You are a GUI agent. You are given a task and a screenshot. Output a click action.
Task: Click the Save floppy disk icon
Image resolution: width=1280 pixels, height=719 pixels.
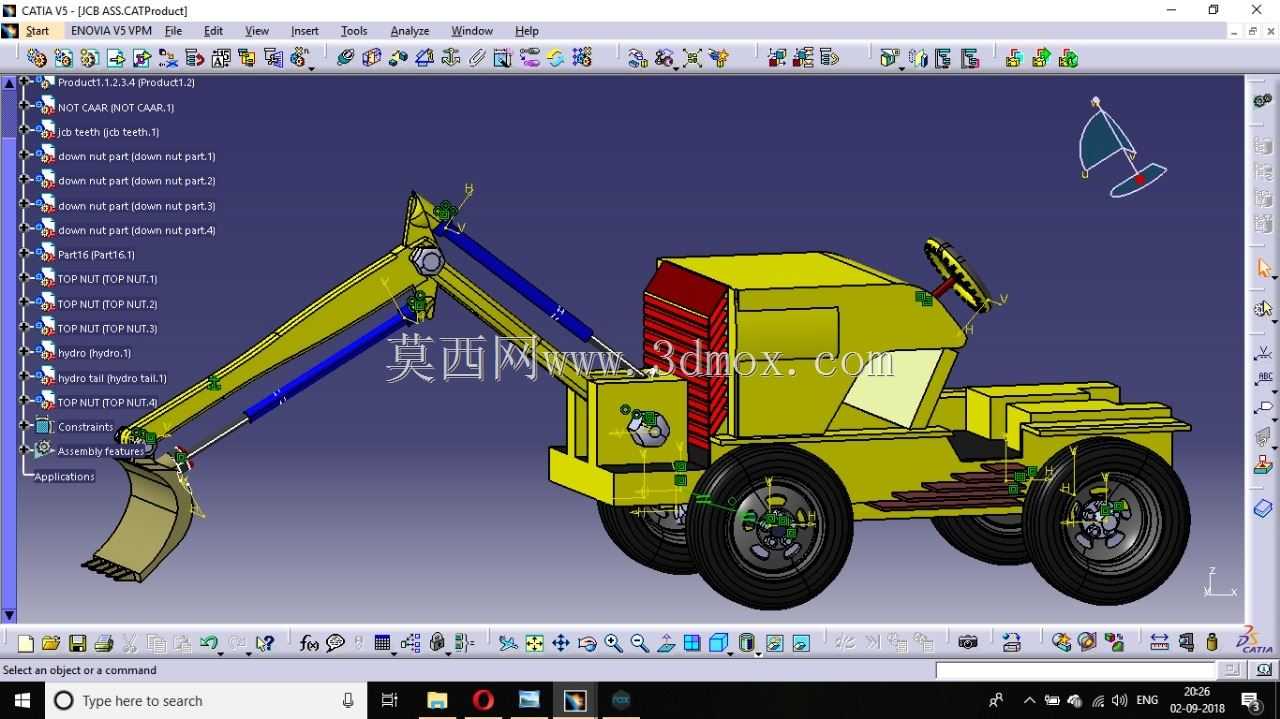click(x=77, y=643)
